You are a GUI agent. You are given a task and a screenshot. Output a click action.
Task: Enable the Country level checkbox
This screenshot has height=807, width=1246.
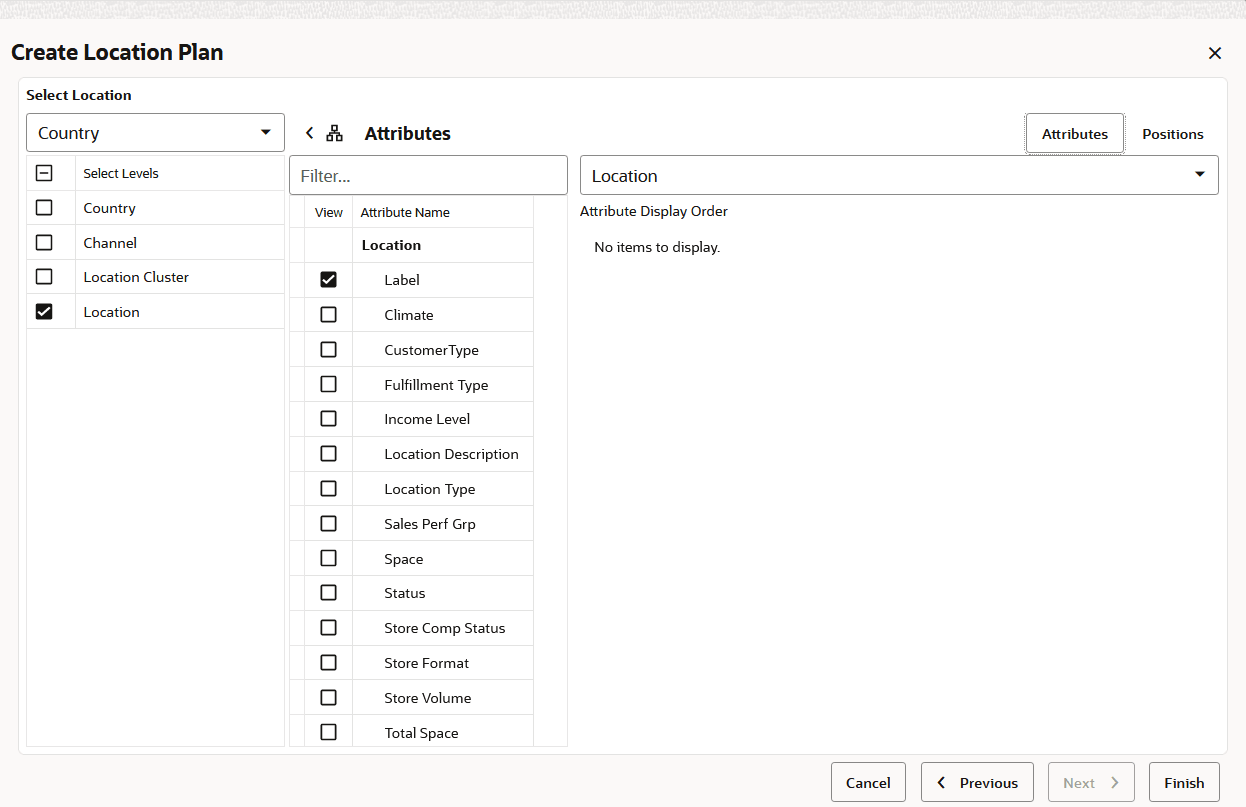(44, 207)
